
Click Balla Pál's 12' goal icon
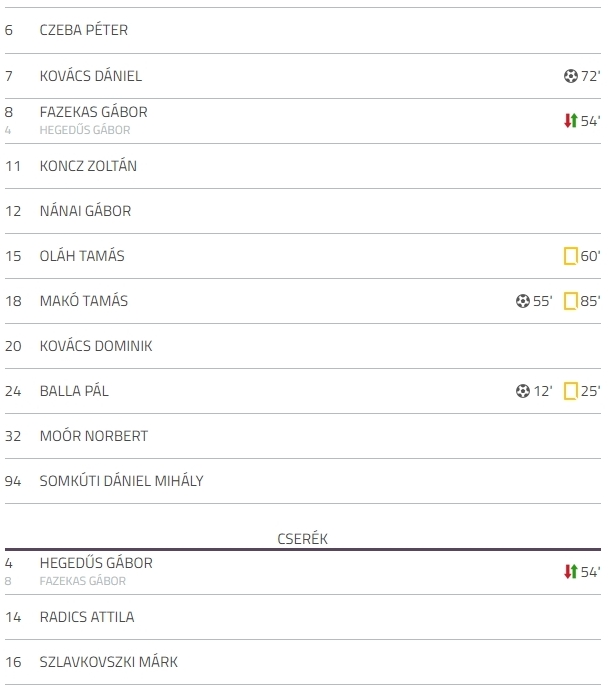click(523, 391)
